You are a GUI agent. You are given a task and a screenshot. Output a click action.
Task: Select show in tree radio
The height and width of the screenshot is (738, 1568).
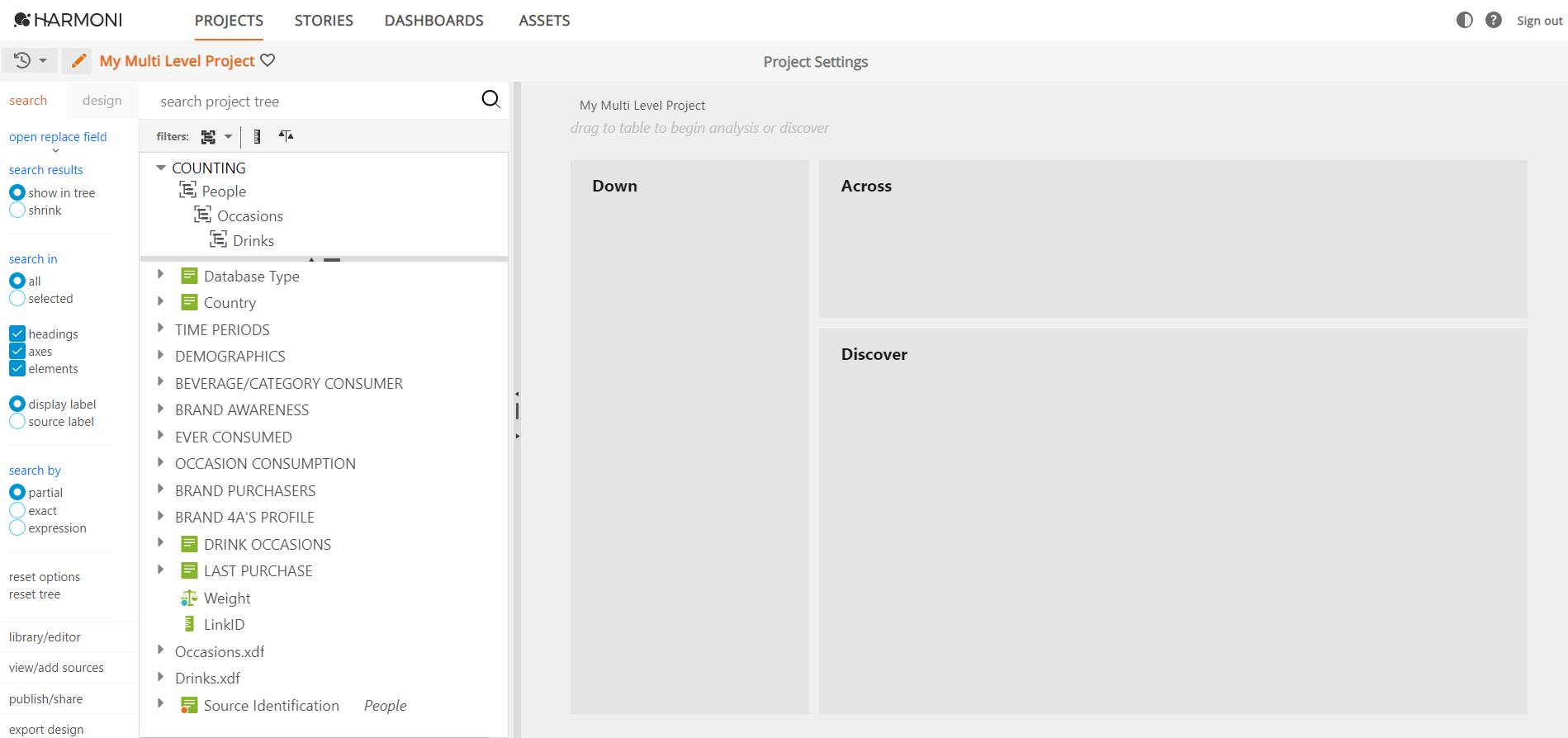[x=17, y=192]
